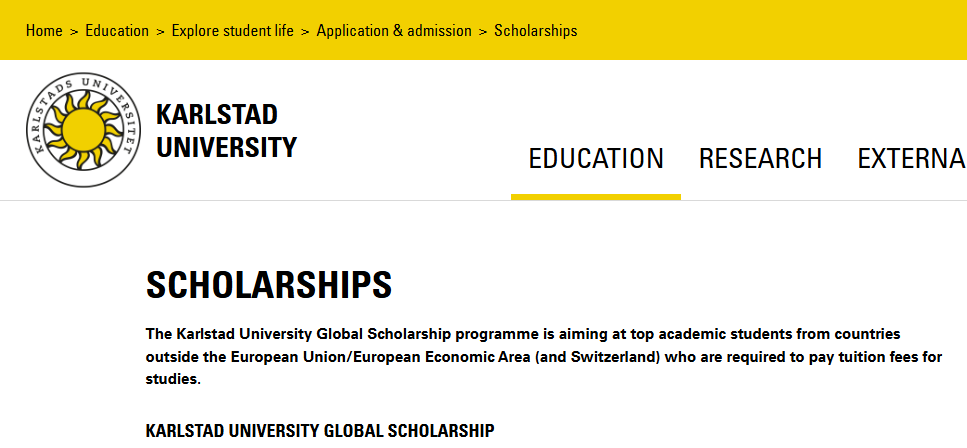Viewport: 967px width, 448px height.
Task: Go to Explore student life breadcrumb
Action: pos(233,31)
